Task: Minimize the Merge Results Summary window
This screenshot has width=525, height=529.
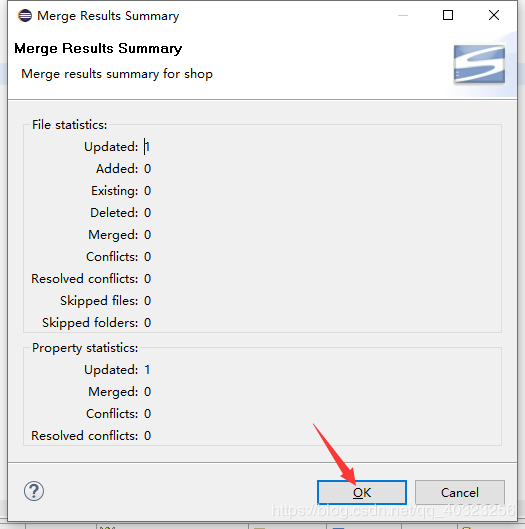Action: click(403, 15)
